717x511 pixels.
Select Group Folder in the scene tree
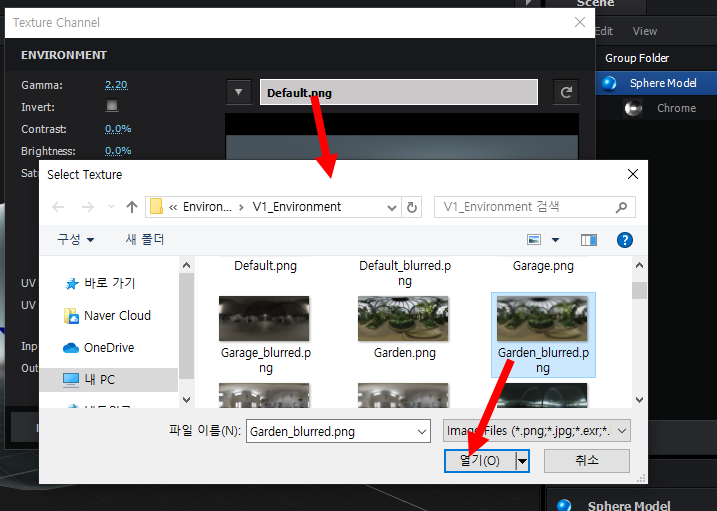[637, 58]
